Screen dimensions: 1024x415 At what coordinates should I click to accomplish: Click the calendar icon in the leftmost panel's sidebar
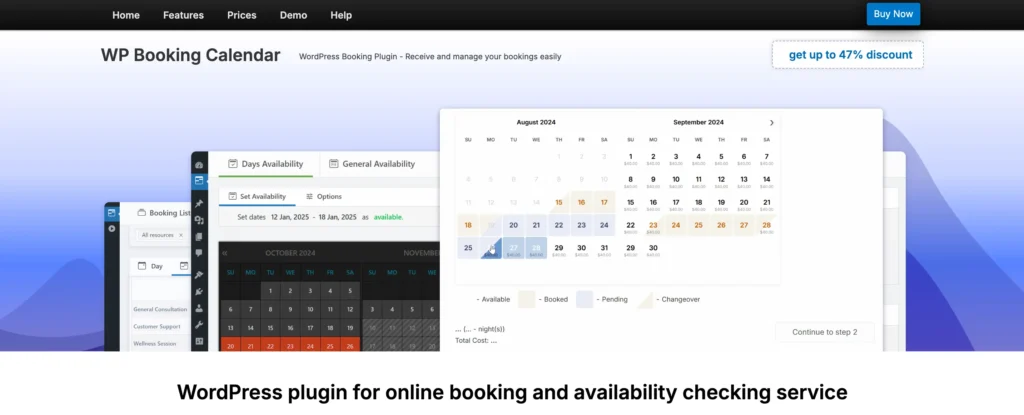[112, 213]
